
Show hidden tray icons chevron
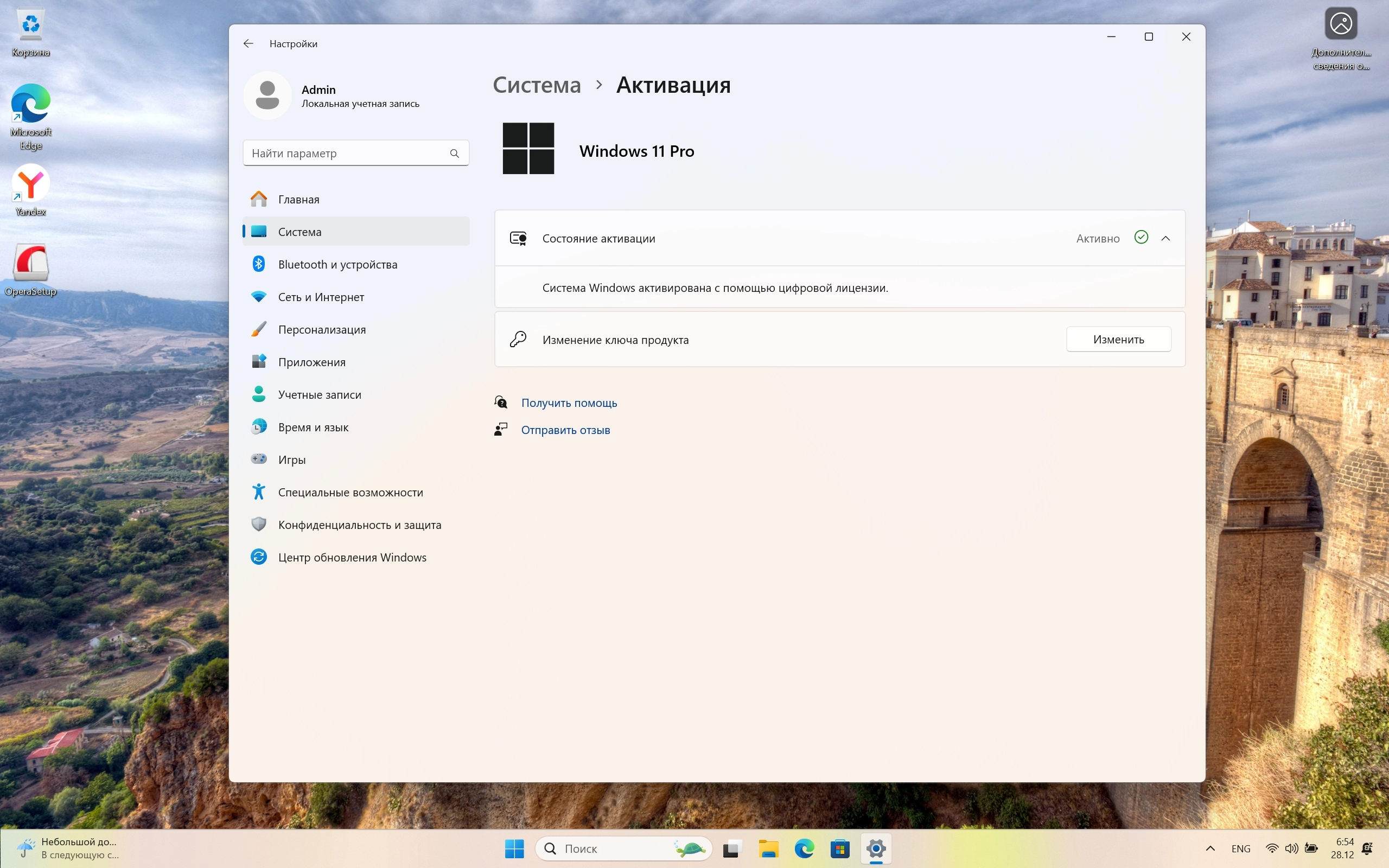[1210, 848]
